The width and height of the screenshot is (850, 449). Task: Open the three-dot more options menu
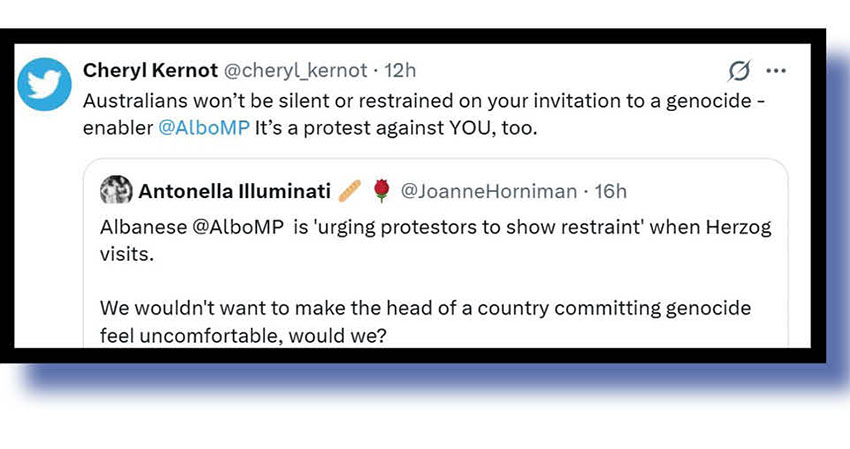point(776,71)
